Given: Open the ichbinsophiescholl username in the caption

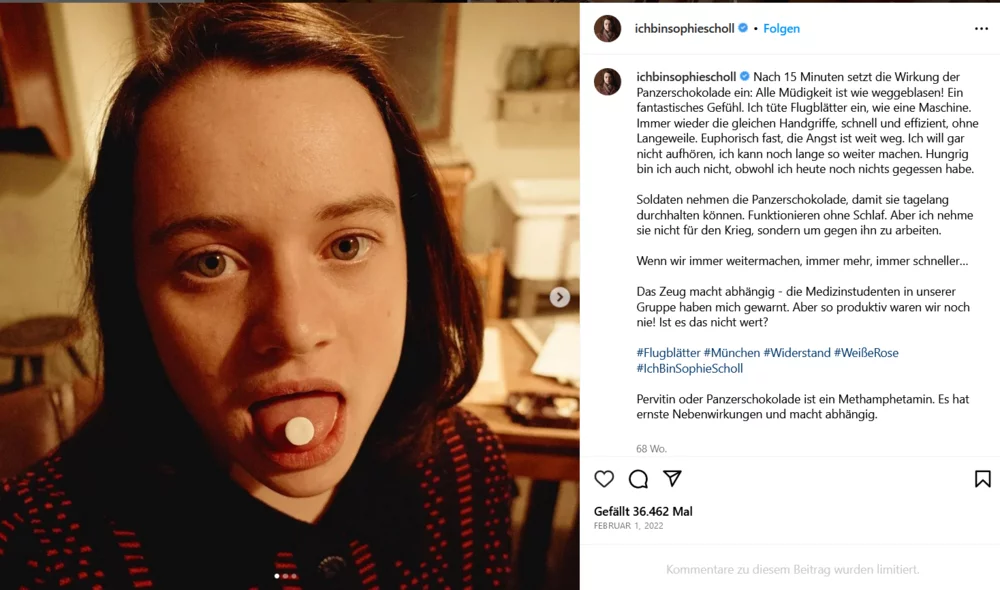Looking at the screenshot, I should point(685,77).
